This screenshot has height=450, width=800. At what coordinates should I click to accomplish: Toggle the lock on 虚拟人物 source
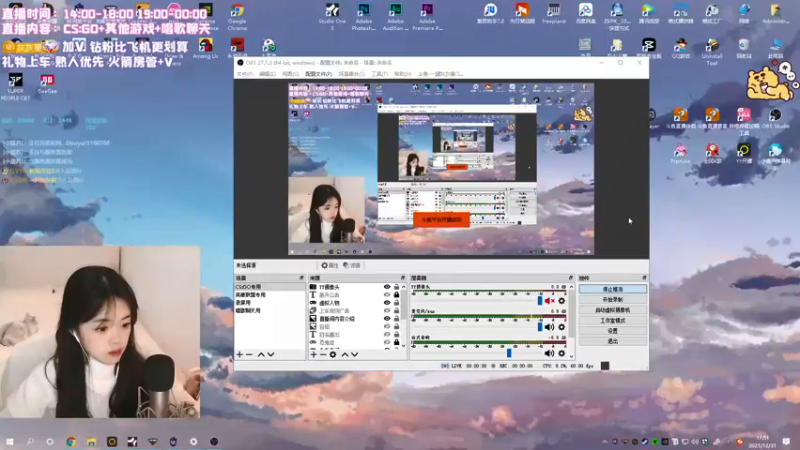tap(396, 303)
